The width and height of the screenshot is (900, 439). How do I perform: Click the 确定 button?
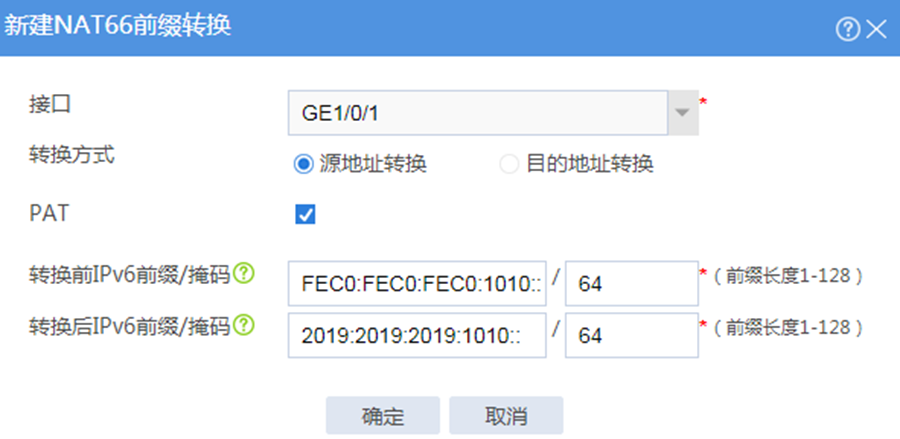click(383, 415)
